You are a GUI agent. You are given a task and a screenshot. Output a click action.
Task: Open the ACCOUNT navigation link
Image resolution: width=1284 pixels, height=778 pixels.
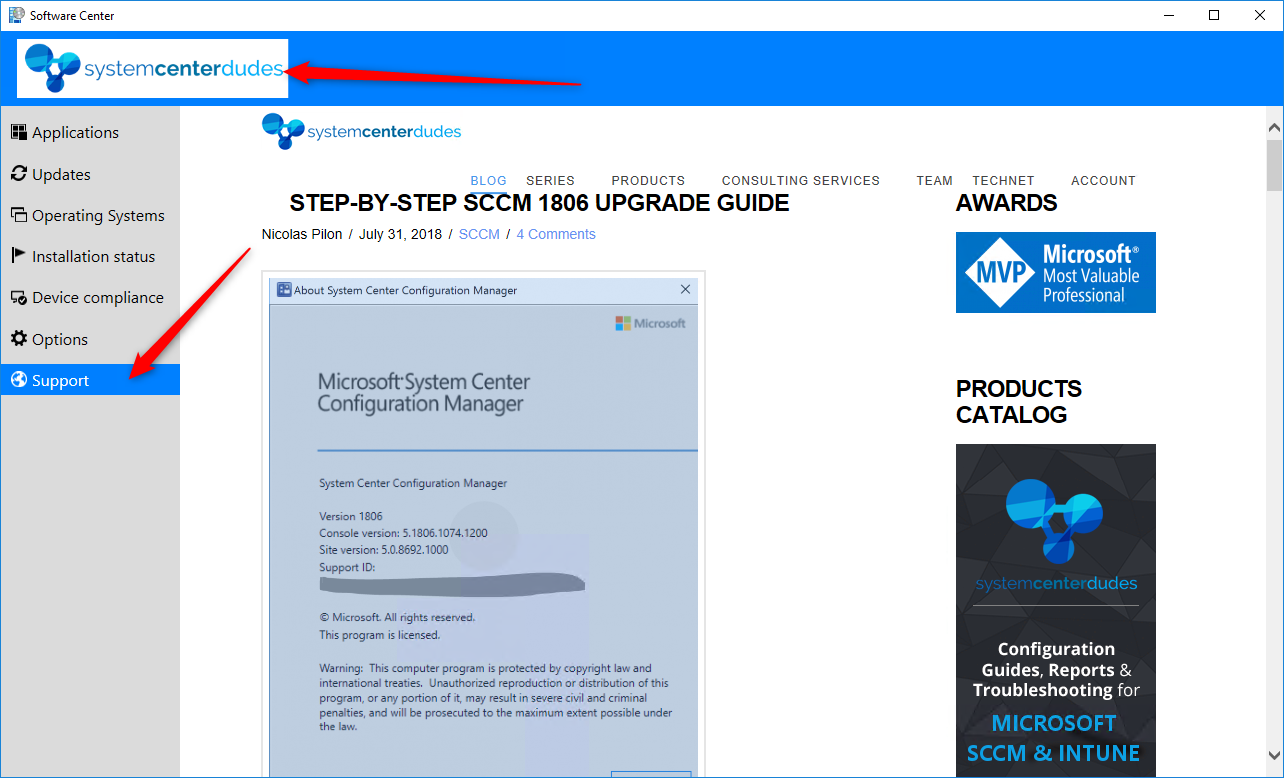(x=1103, y=181)
